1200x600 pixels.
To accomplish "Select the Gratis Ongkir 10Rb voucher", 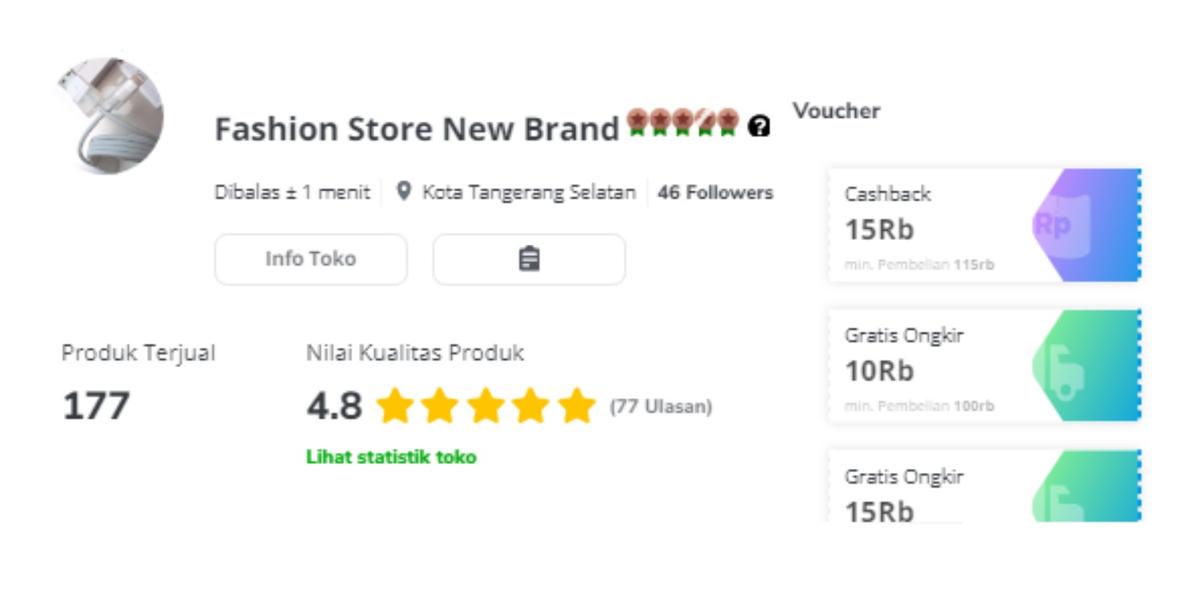I will [930, 366].
